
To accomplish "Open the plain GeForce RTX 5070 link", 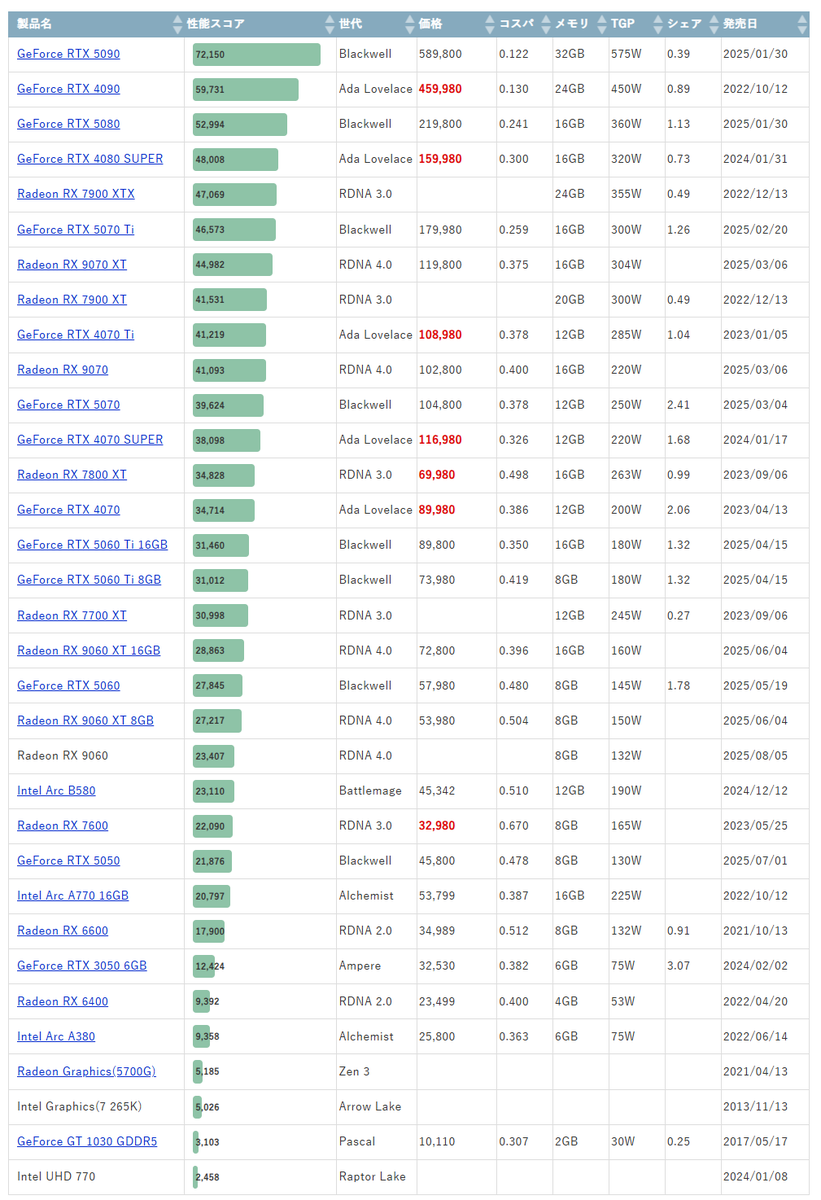I will pos(68,405).
